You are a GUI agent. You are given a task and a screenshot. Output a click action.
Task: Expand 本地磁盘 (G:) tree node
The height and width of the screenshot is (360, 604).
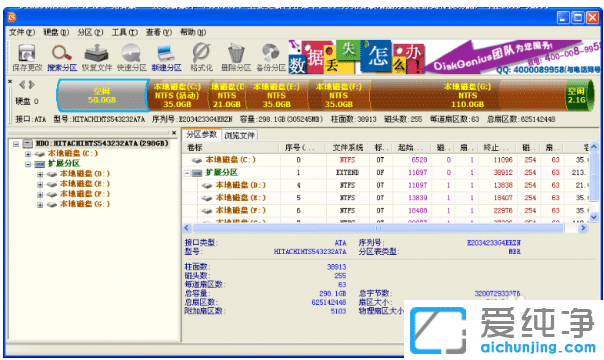click(40, 204)
